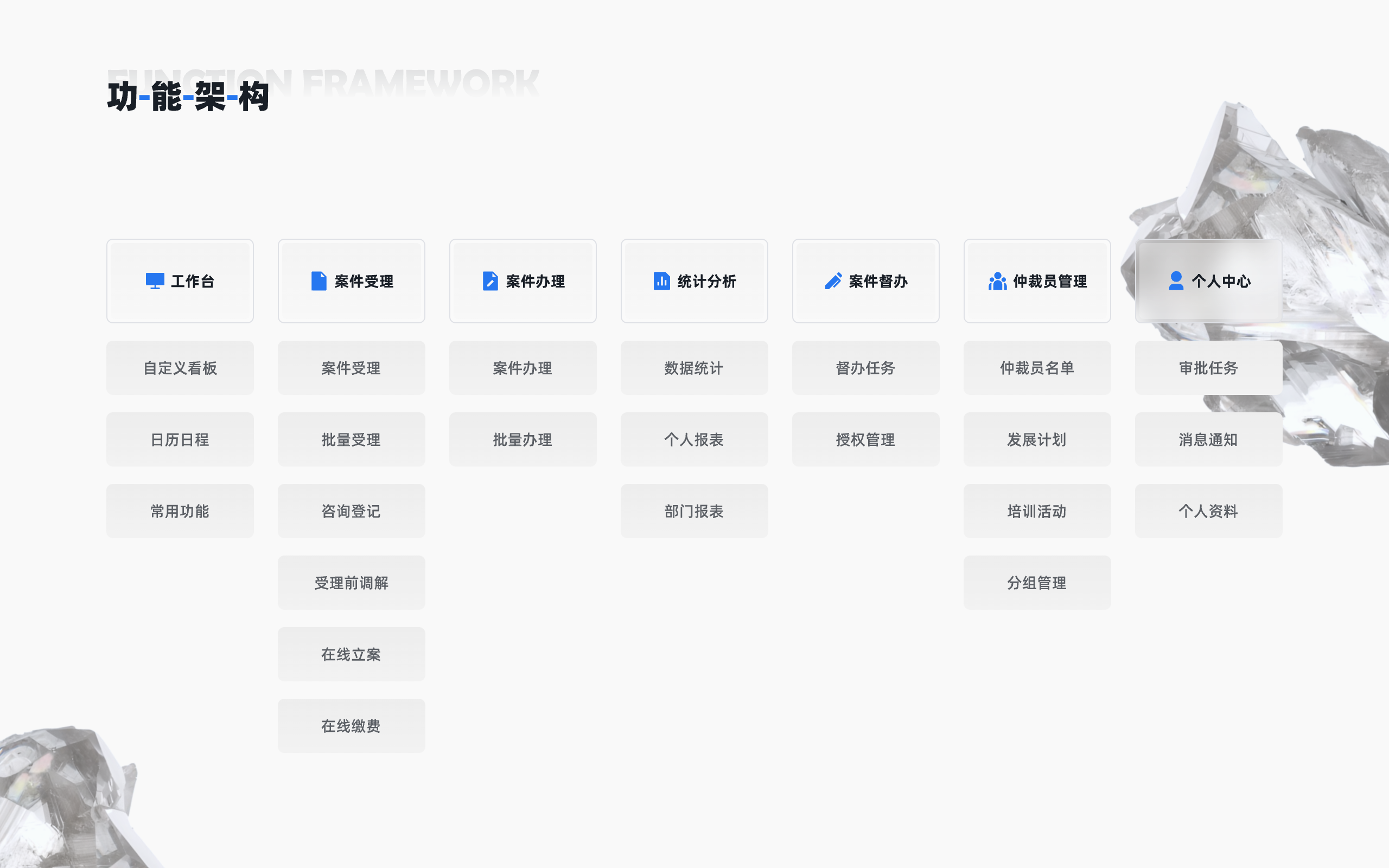This screenshot has height=868, width=1389.
Task: Go to 批量办理 under 案件办理
Action: pos(523,440)
